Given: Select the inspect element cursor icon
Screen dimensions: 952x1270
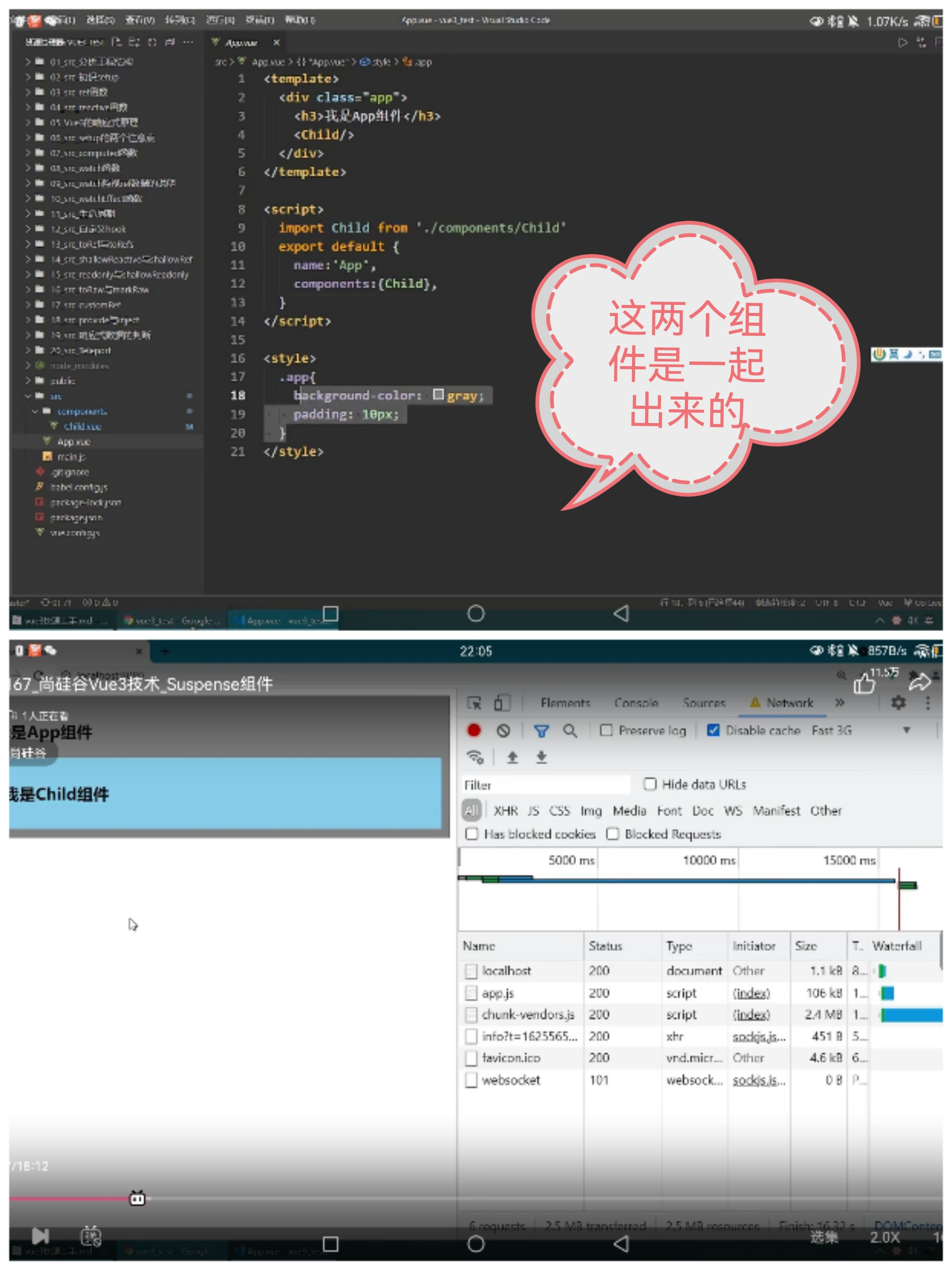Looking at the screenshot, I should point(474,703).
